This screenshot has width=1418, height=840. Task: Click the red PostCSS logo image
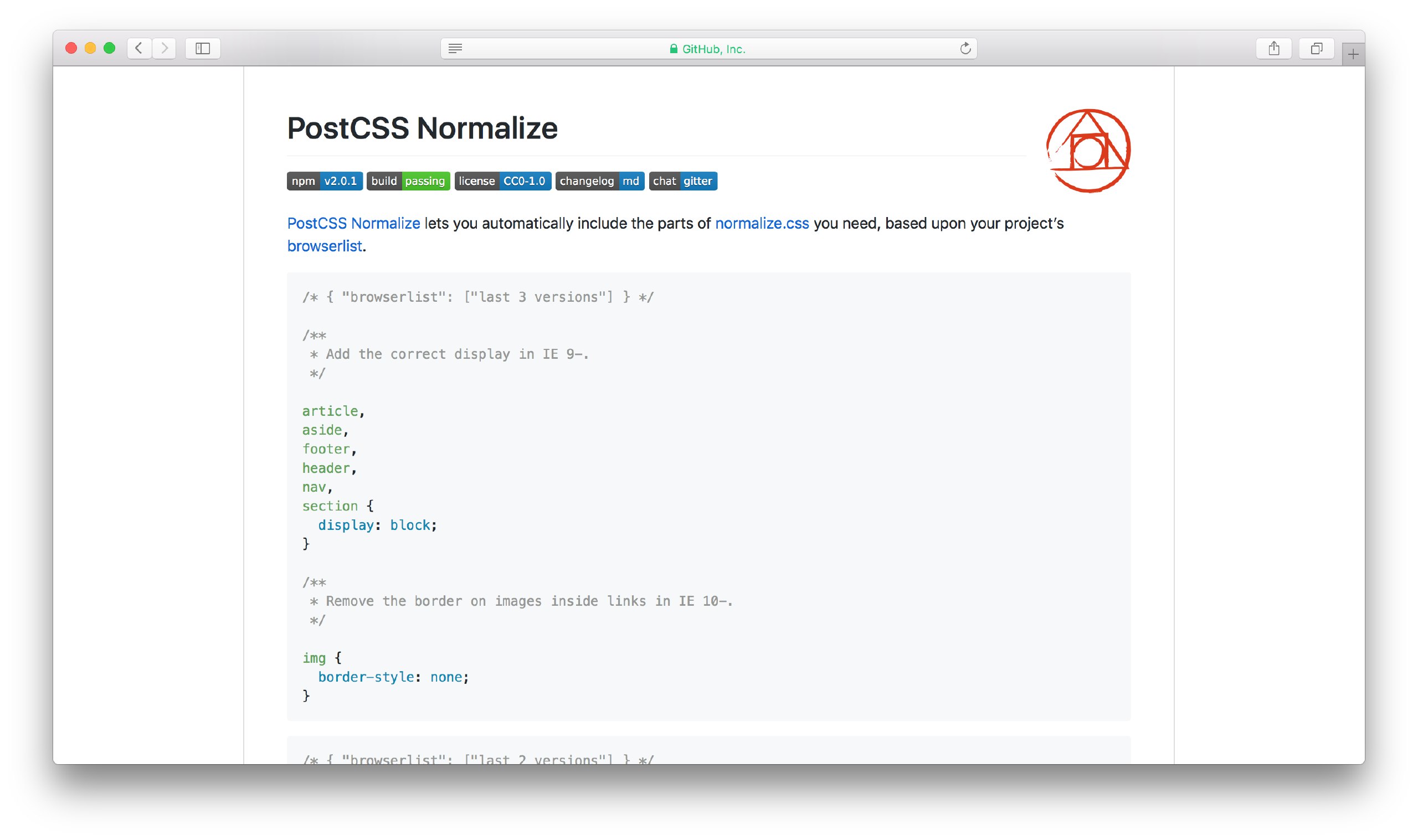[x=1088, y=151]
